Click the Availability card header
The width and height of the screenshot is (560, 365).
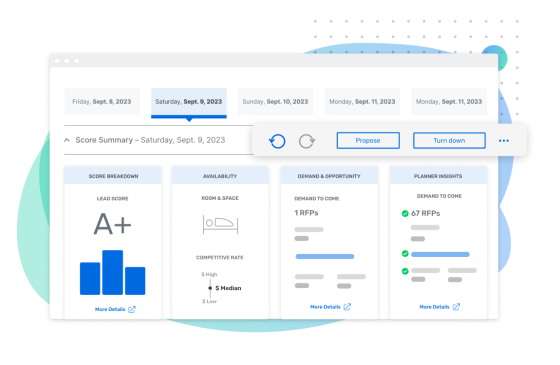pos(220,176)
